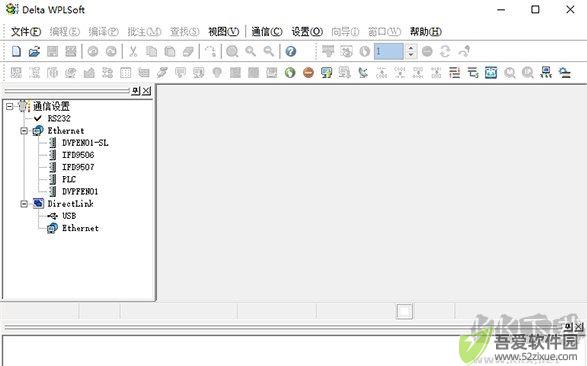Open the 通信(C) menu
The image size is (587, 366).
[x=267, y=32]
